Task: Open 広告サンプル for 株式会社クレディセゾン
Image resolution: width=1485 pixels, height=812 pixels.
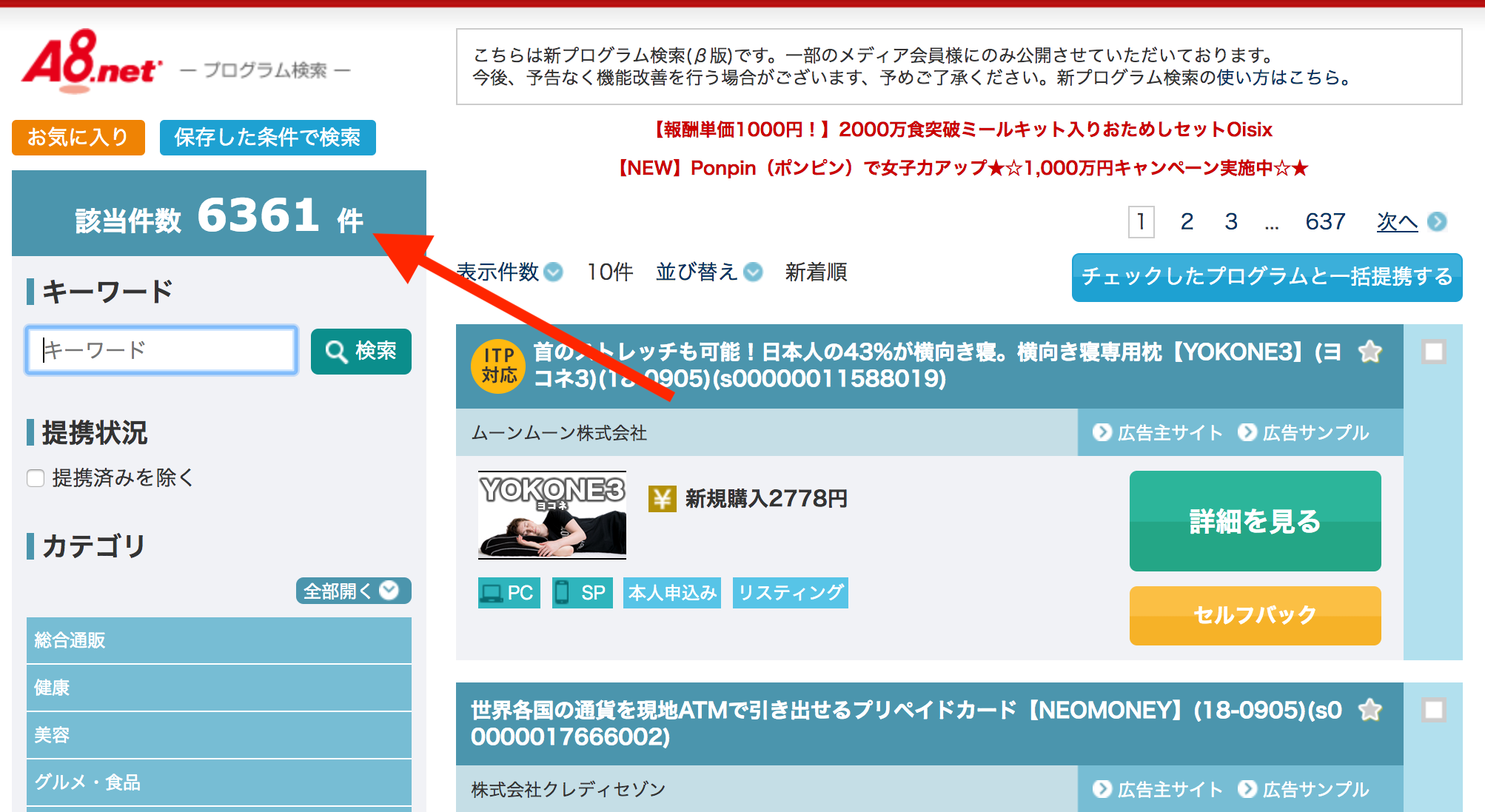Action: coord(1304,789)
